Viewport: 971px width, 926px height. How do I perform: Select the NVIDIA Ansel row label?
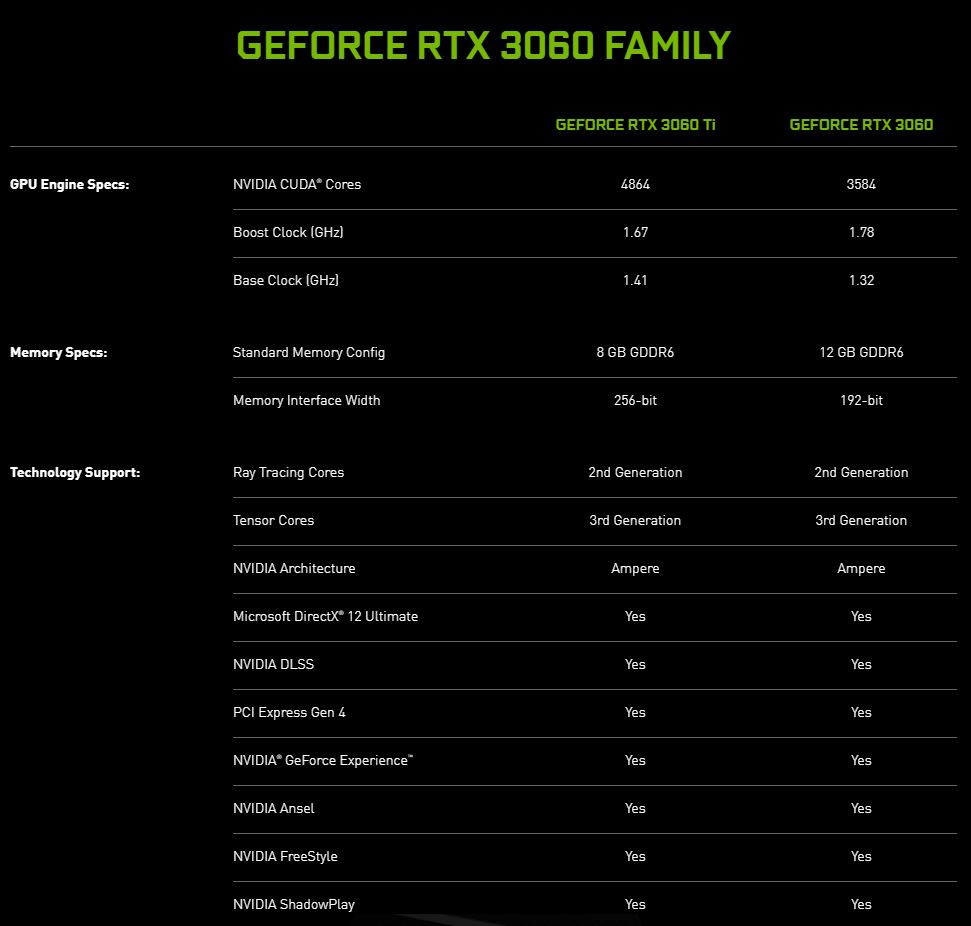[274, 808]
